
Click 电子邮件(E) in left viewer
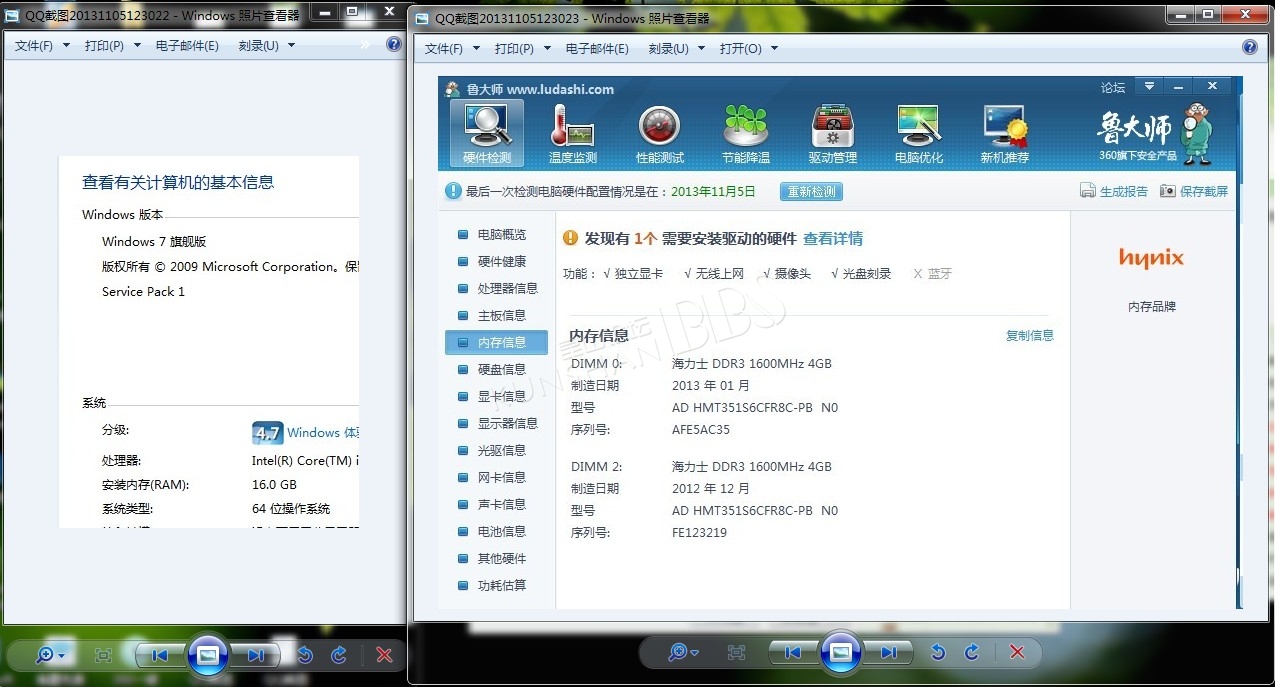(x=187, y=45)
